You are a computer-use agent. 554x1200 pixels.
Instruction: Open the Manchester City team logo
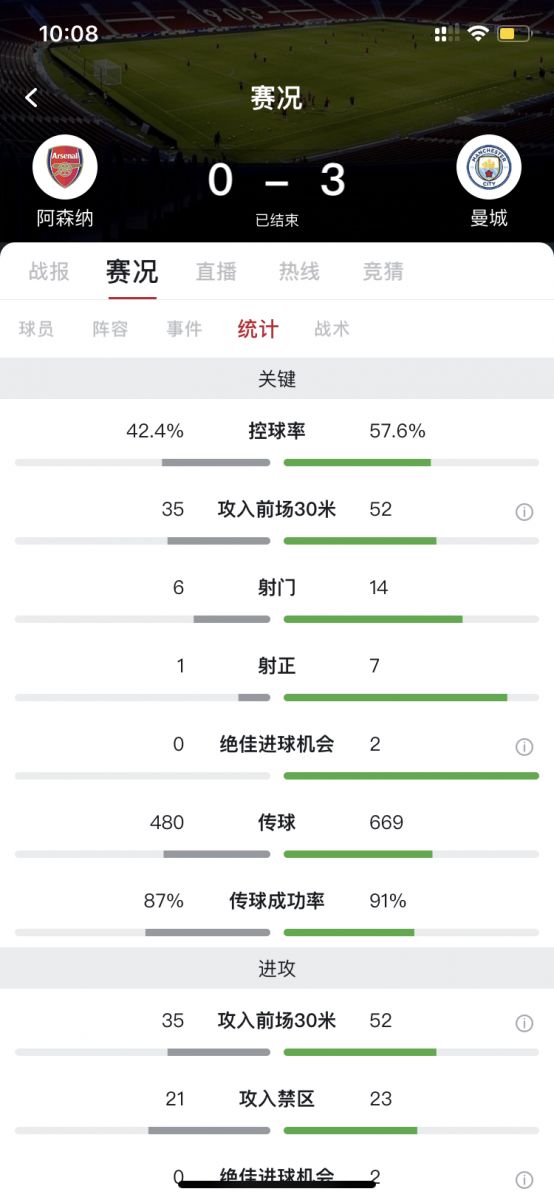click(489, 167)
